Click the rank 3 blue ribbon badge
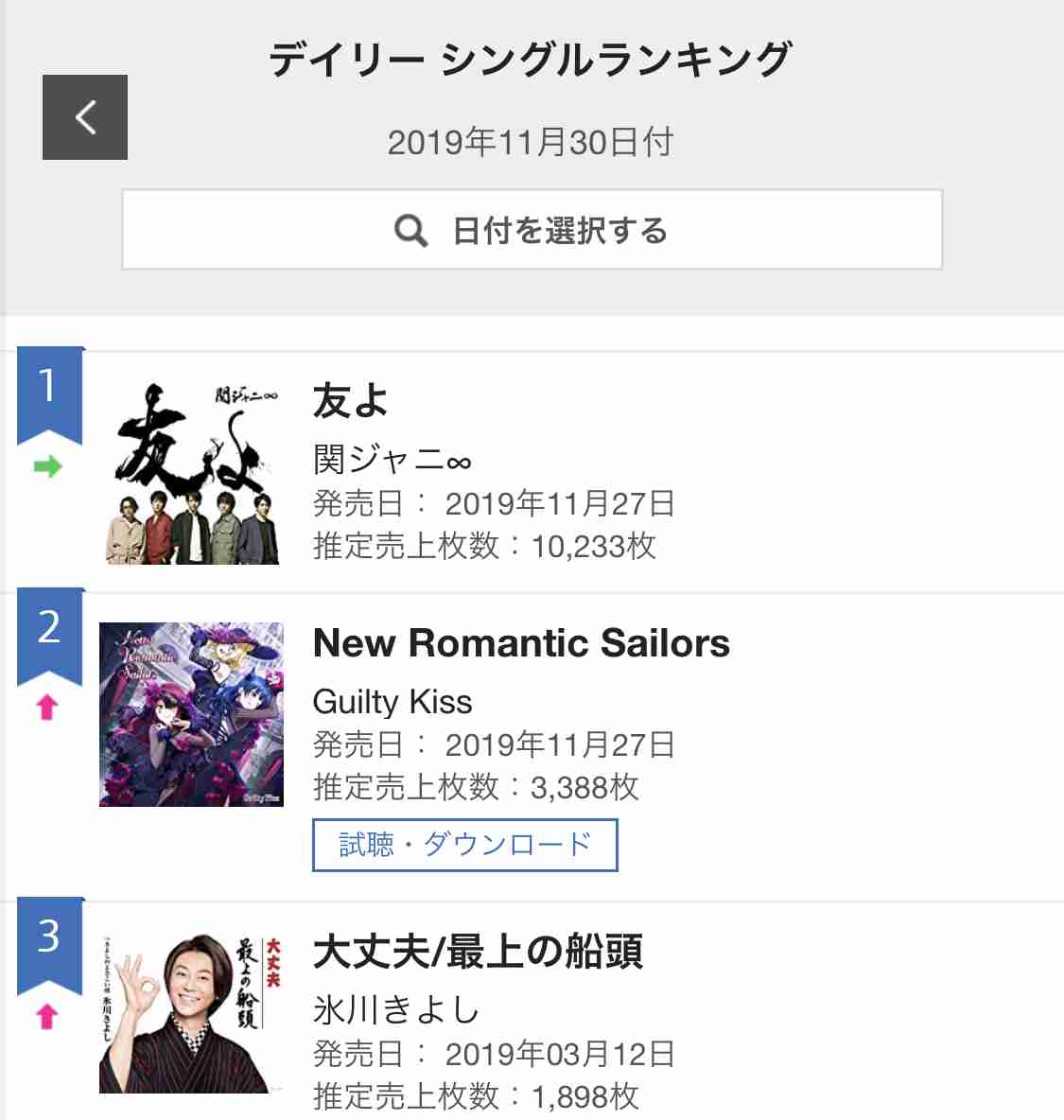The image size is (1064, 1120). coord(50,946)
